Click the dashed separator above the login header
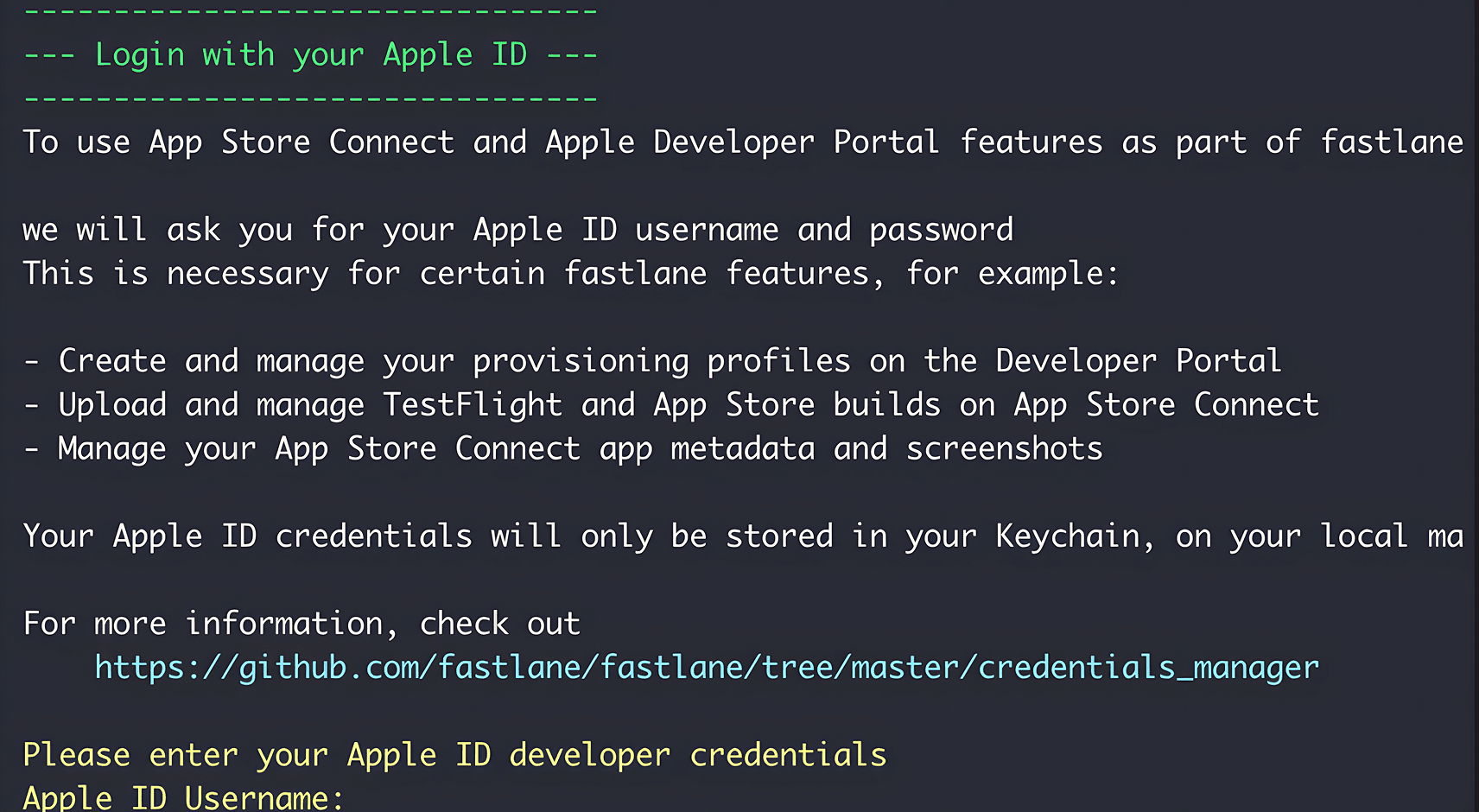1479x812 pixels. click(311, 10)
